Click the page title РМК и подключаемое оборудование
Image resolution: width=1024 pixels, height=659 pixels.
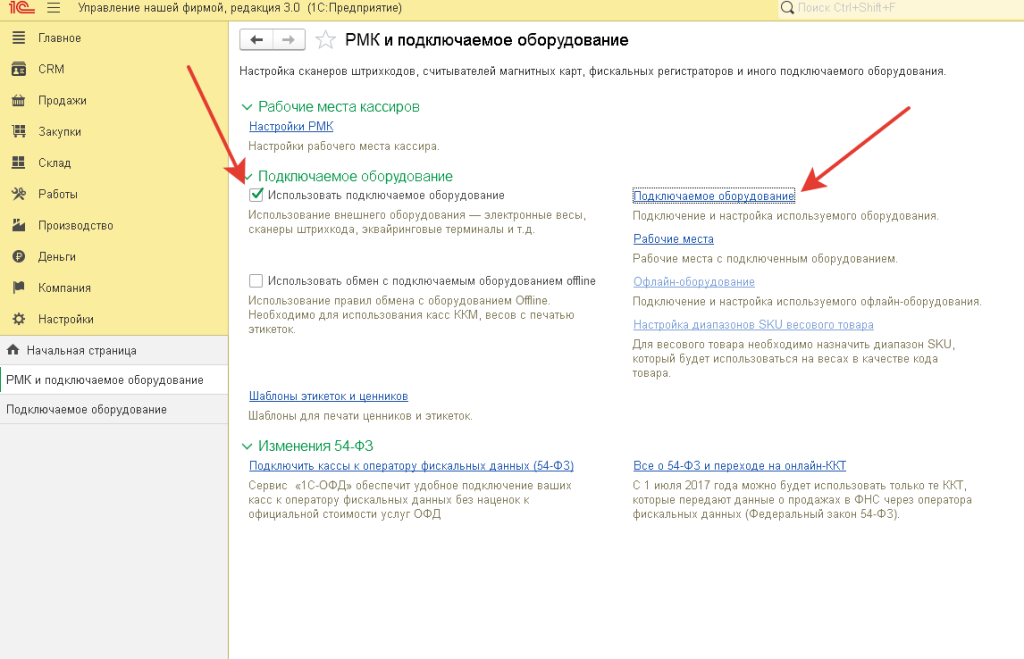coord(487,40)
